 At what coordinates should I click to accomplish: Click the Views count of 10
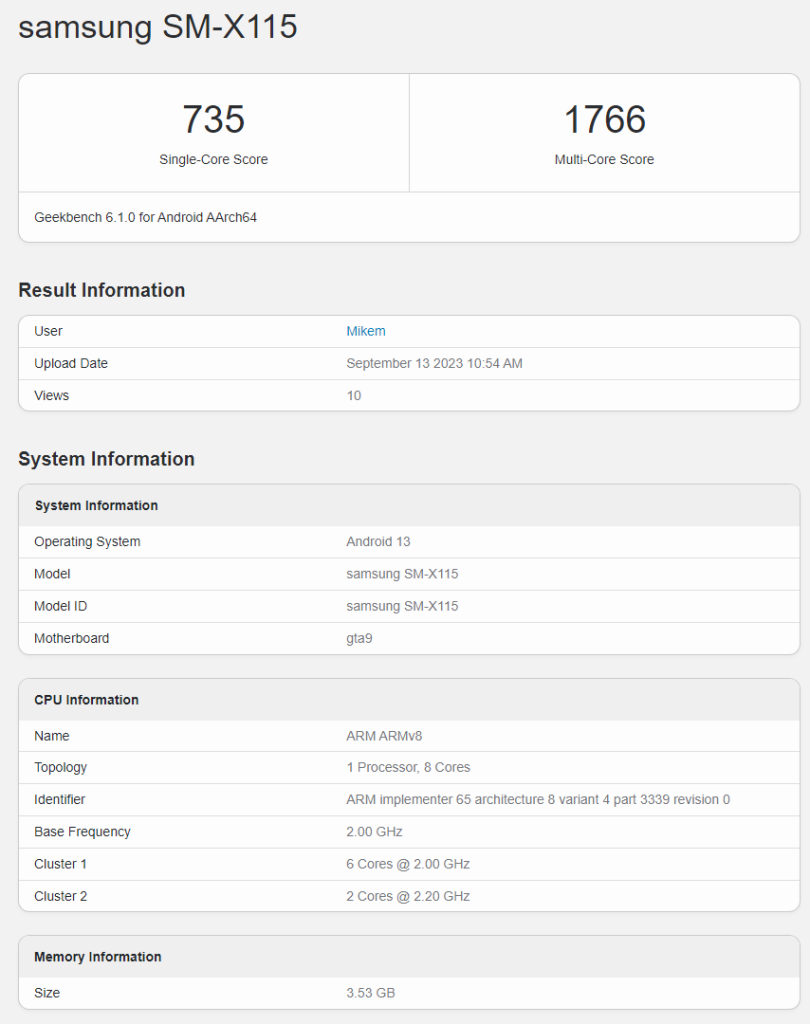tap(353, 395)
